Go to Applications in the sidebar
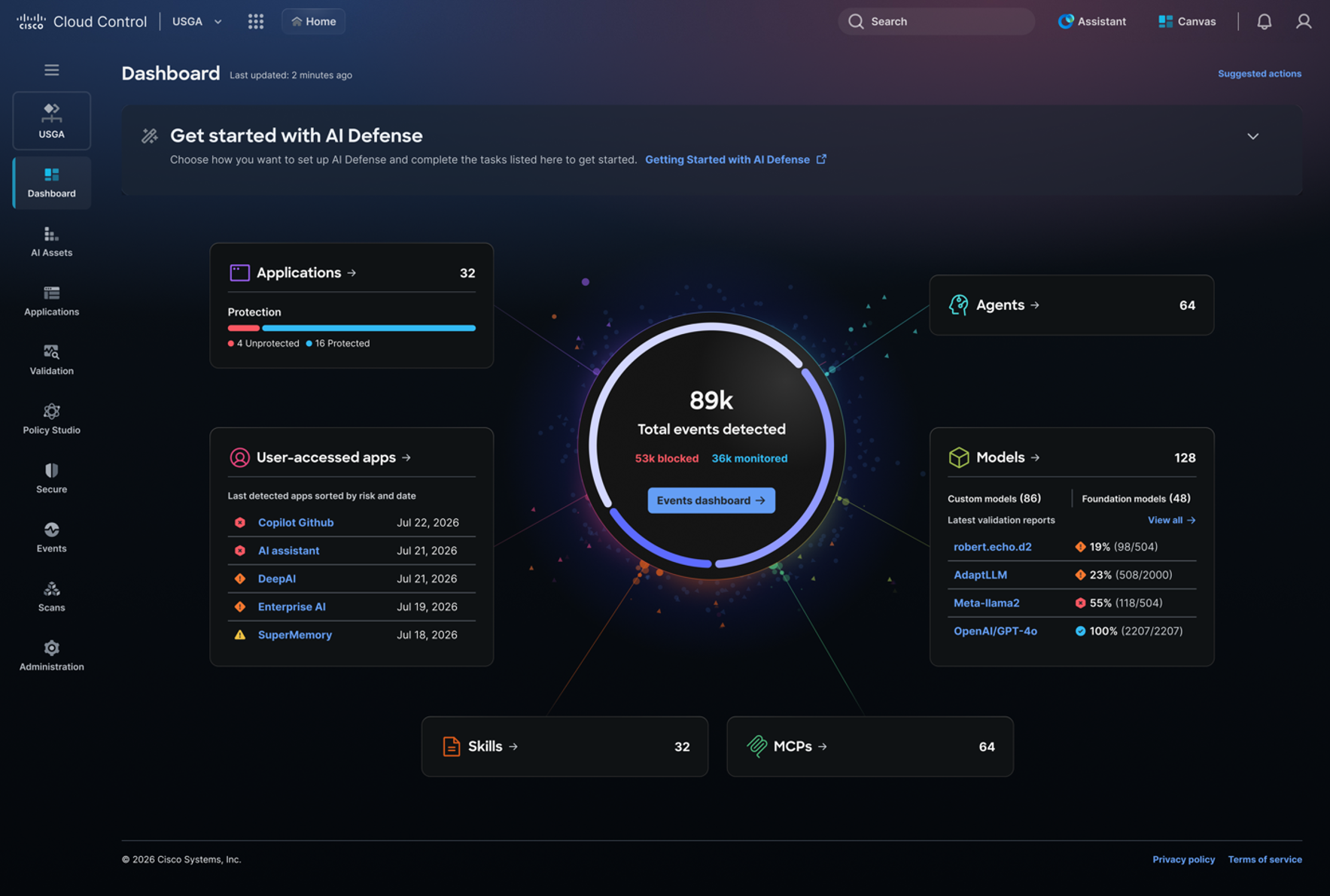The height and width of the screenshot is (896, 1330). coord(51,301)
